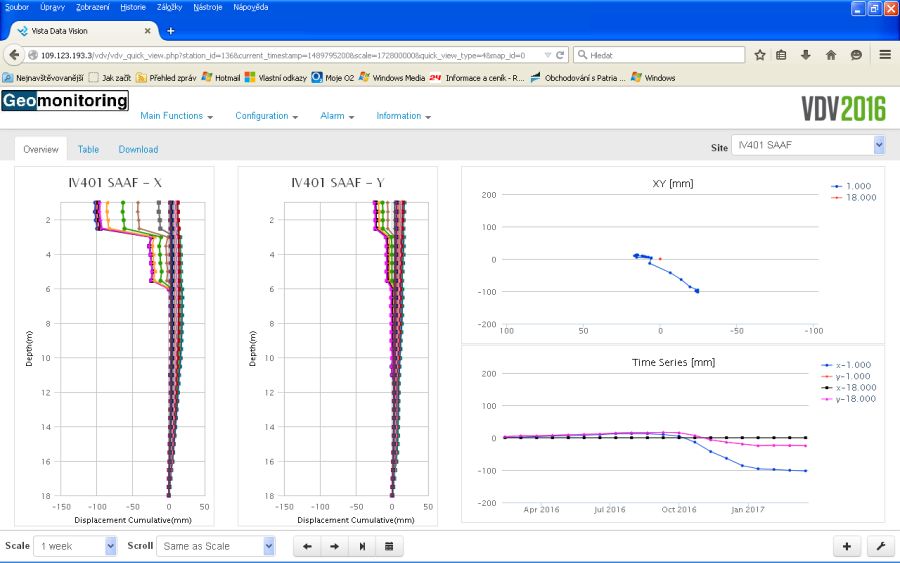
Task: Reload the page with refresh icon
Action: [x=560, y=55]
